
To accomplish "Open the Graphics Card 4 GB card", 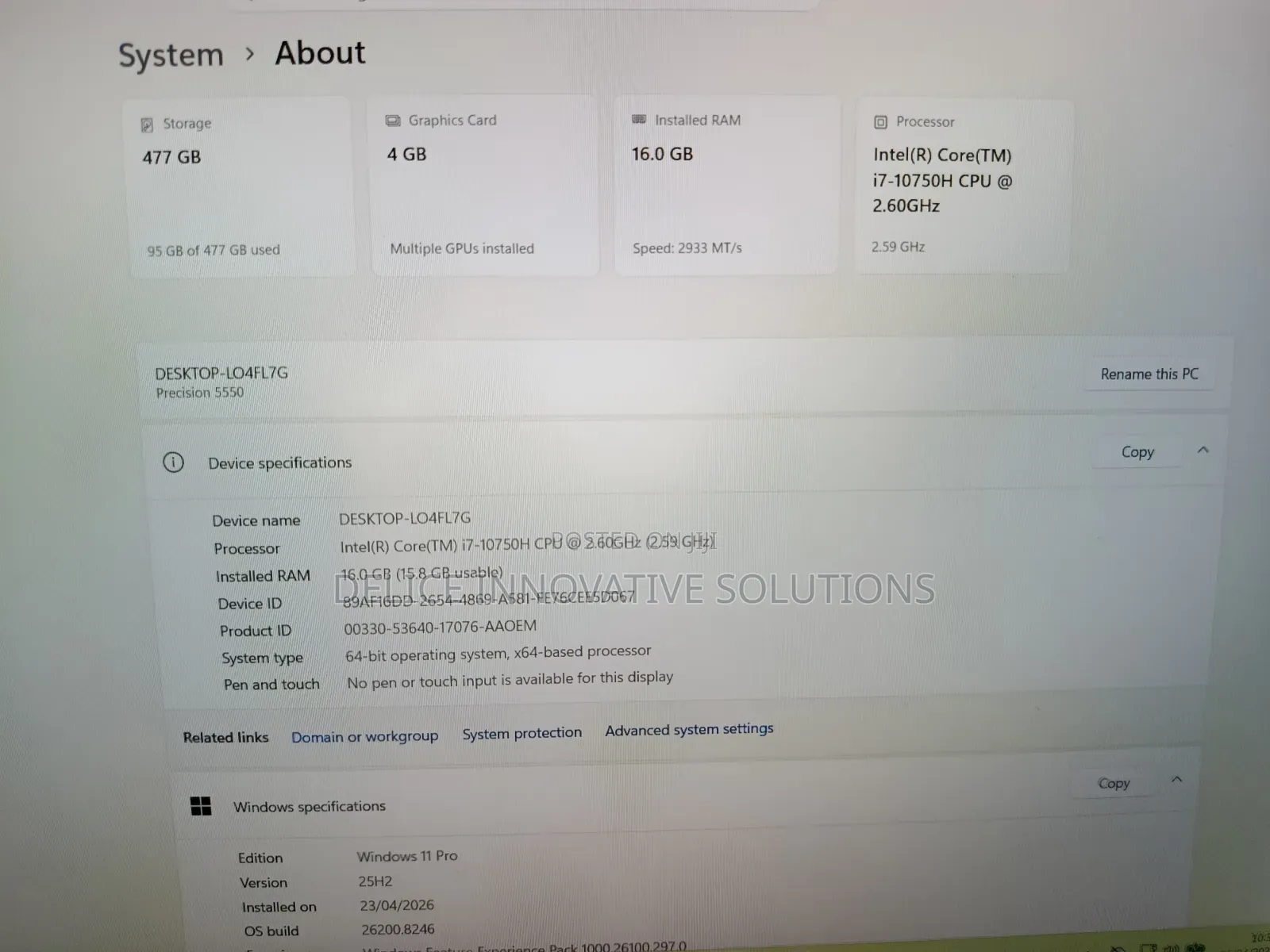I will click(x=485, y=185).
